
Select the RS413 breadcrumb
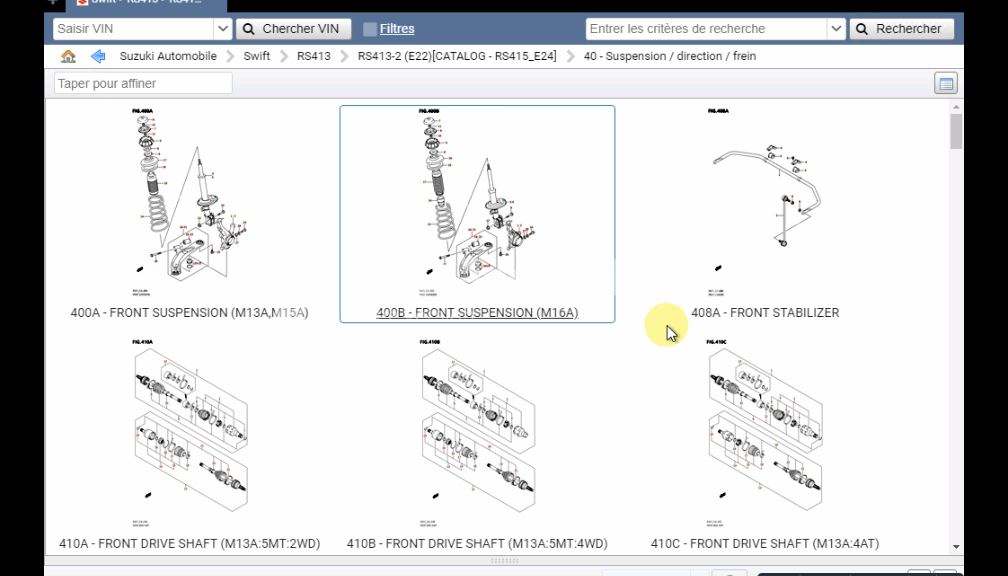(x=314, y=57)
